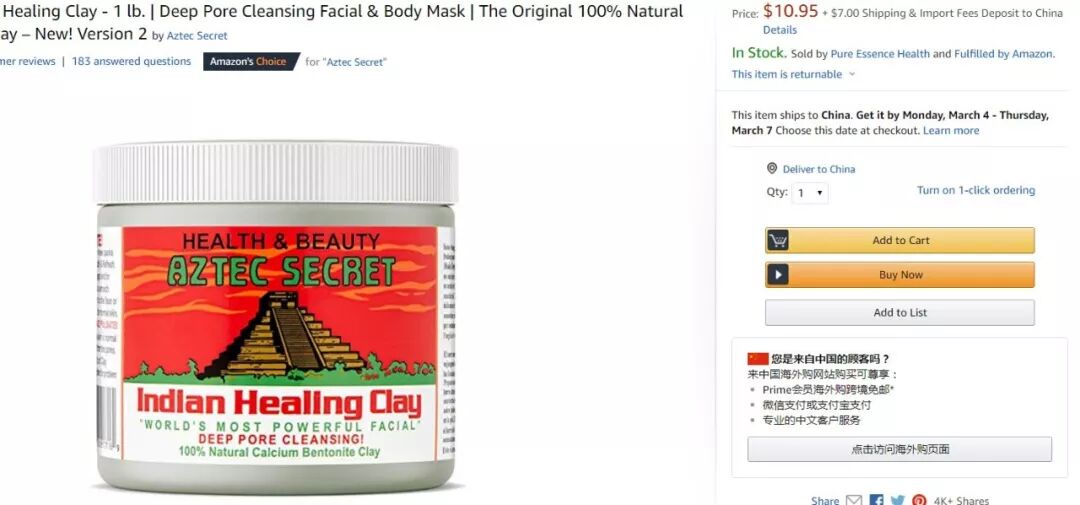Open the Pure Essence Health seller link
Image resolution: width=1080 pixels, height=505 pixels.
tap(880, 54)
